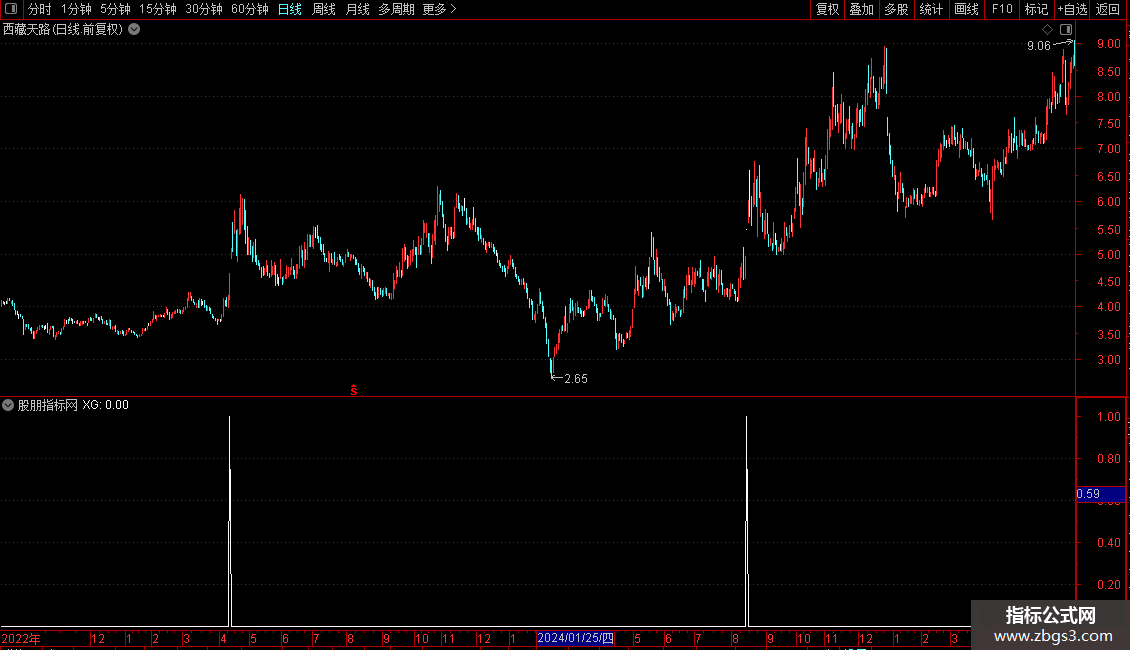
Task: Click the 9.06 high price label
Action: (1038, 46)
